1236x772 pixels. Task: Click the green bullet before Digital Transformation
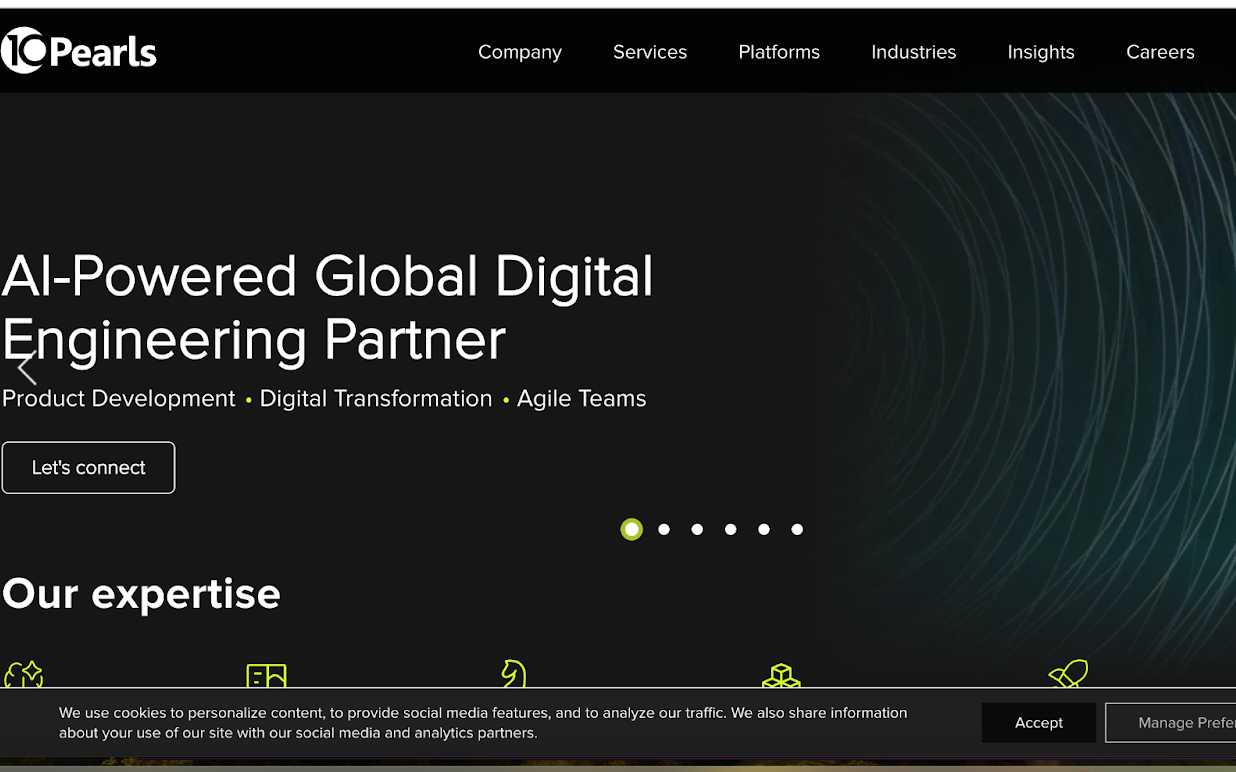(x=248, y=400)
